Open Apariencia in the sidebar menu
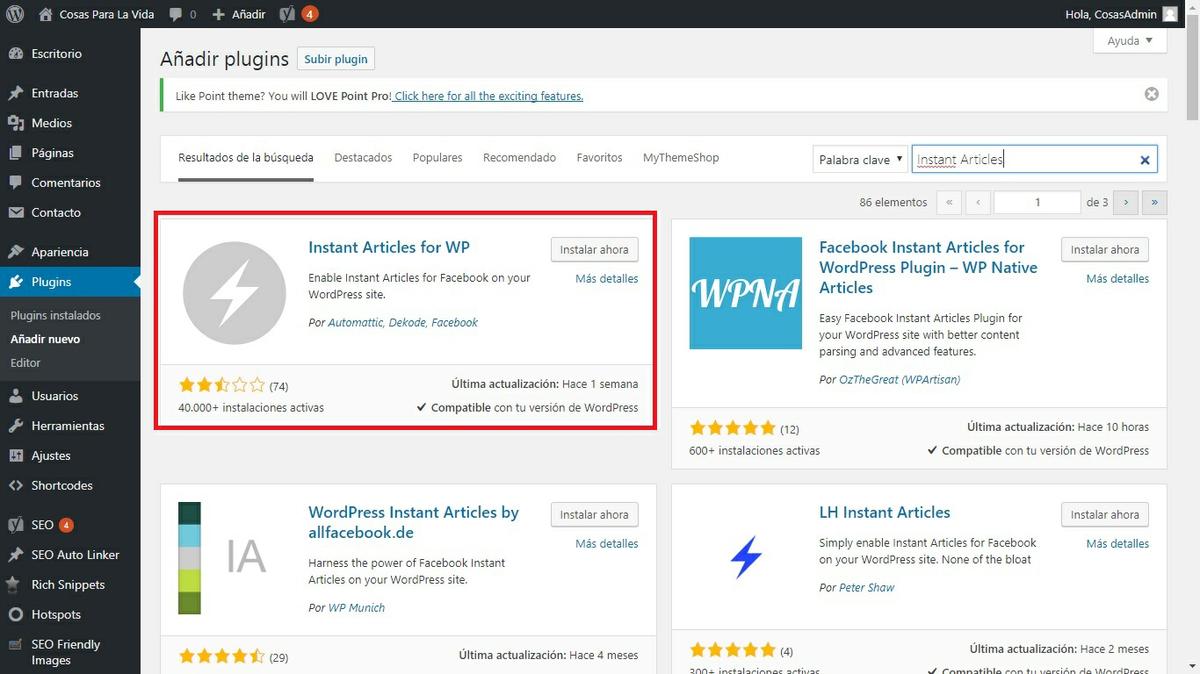 point(60,252)
